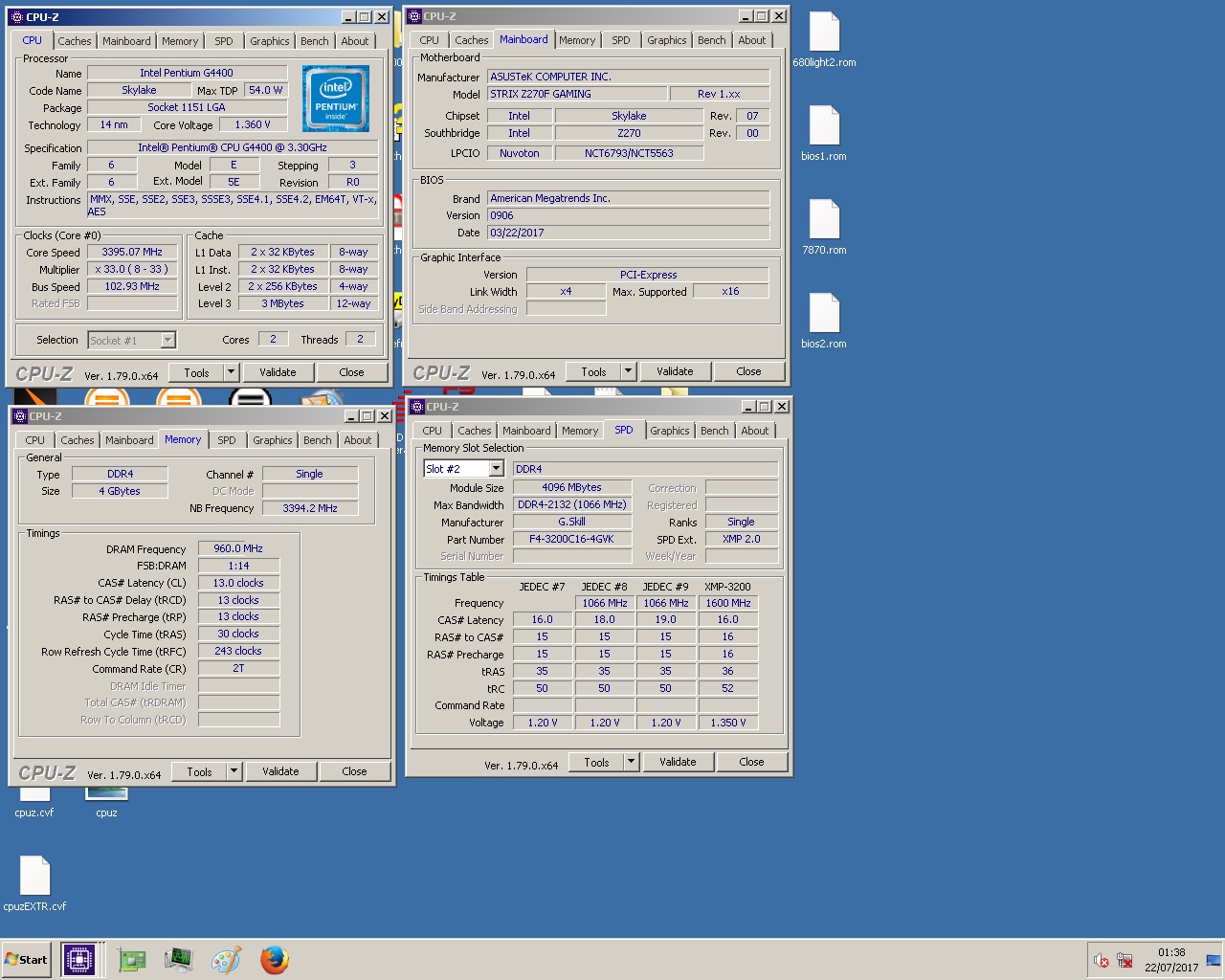This screenshot has height=980, width=1225.
Task: Expand Tools dropdown arrow in Memory window
Action: (234, 771)
